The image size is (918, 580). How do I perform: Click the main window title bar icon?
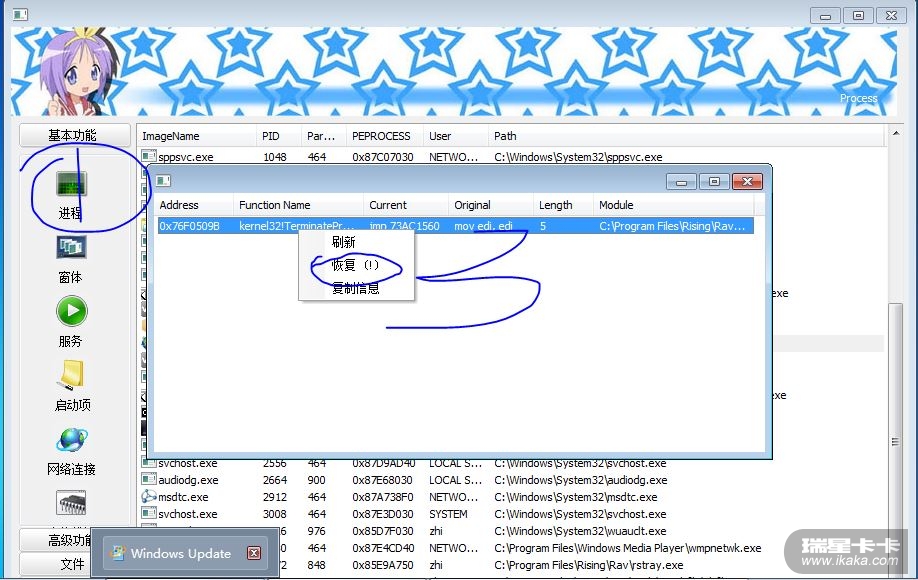click(20, 14)
